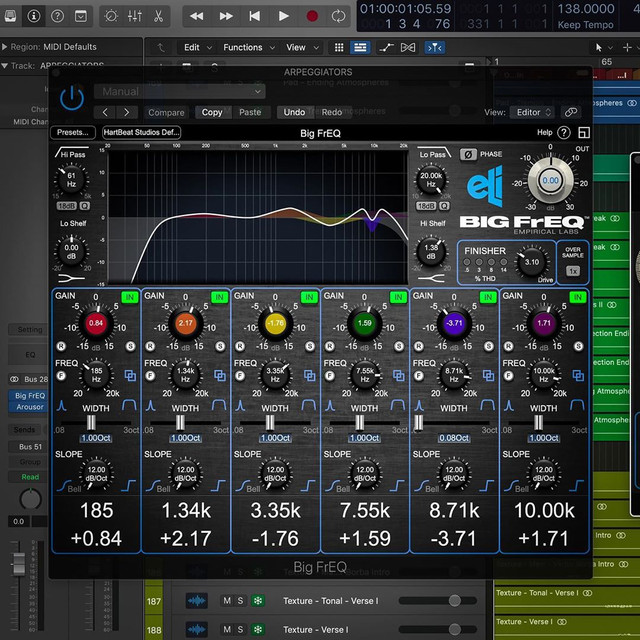This screenshot has height=640, width=640.
Task: Click the red gain knob 0.84
Action: [x=96, y=323]
